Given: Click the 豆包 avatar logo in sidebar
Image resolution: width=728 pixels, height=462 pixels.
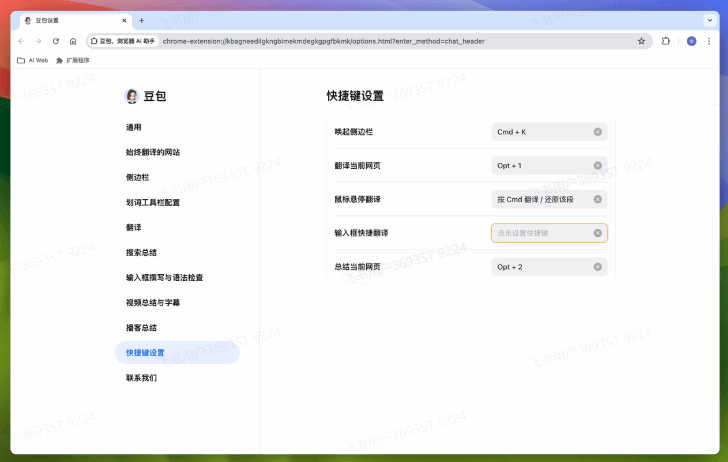Looking at the screenshot, I should point(132,96).
